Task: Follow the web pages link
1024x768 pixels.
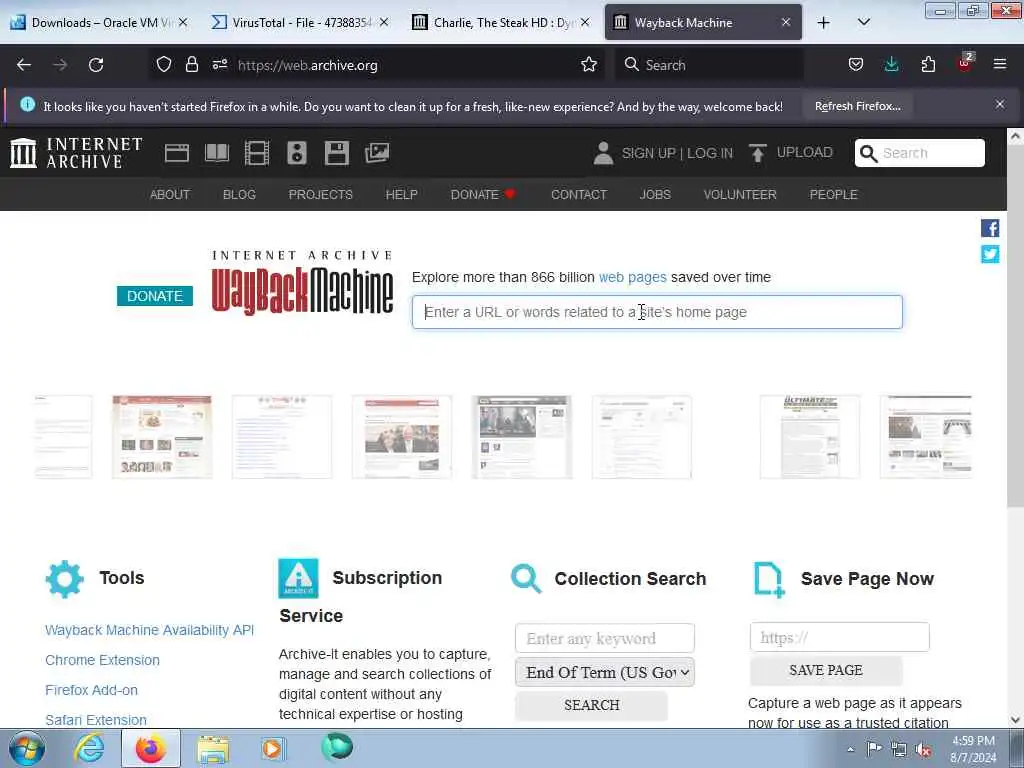Action: tap(633, 277)
